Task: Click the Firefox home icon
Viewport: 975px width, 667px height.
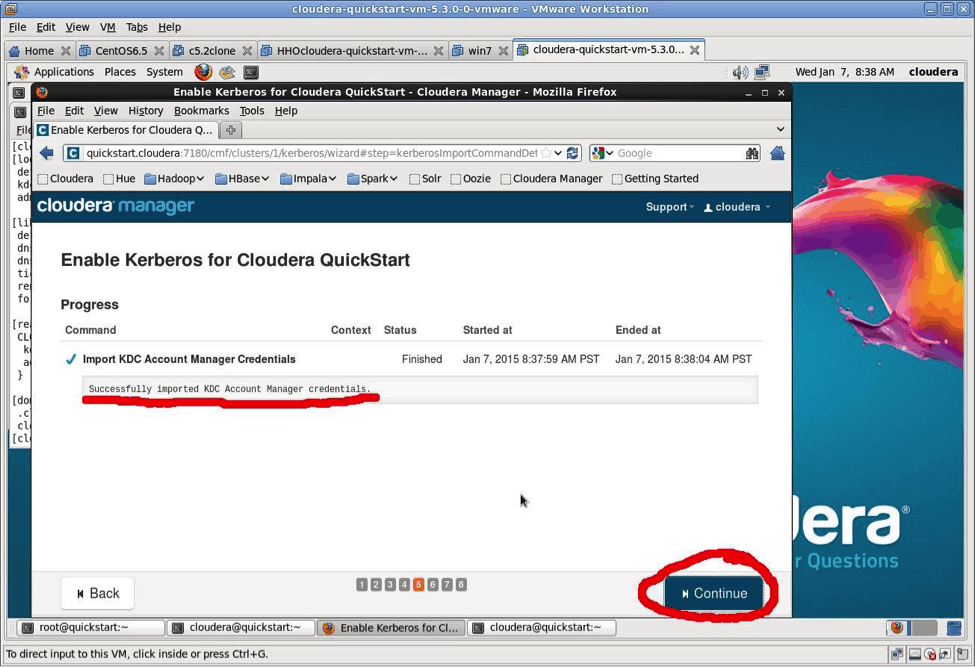Action: [x=777, y=153]
